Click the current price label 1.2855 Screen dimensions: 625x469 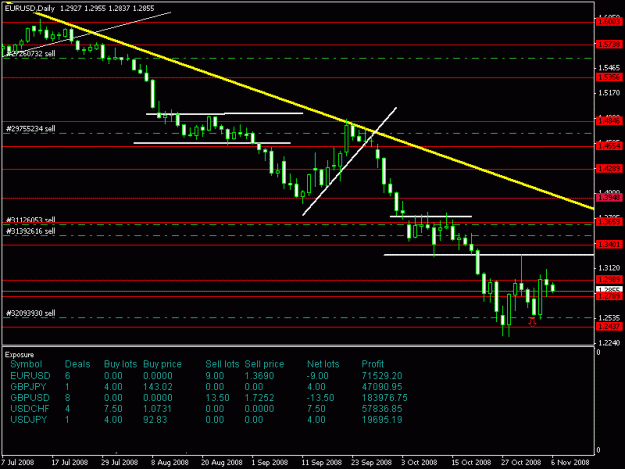(609, 290)
